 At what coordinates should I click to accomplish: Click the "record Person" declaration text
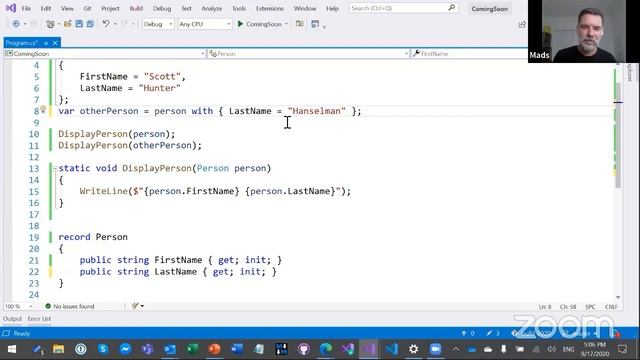(x=93, y=237)
